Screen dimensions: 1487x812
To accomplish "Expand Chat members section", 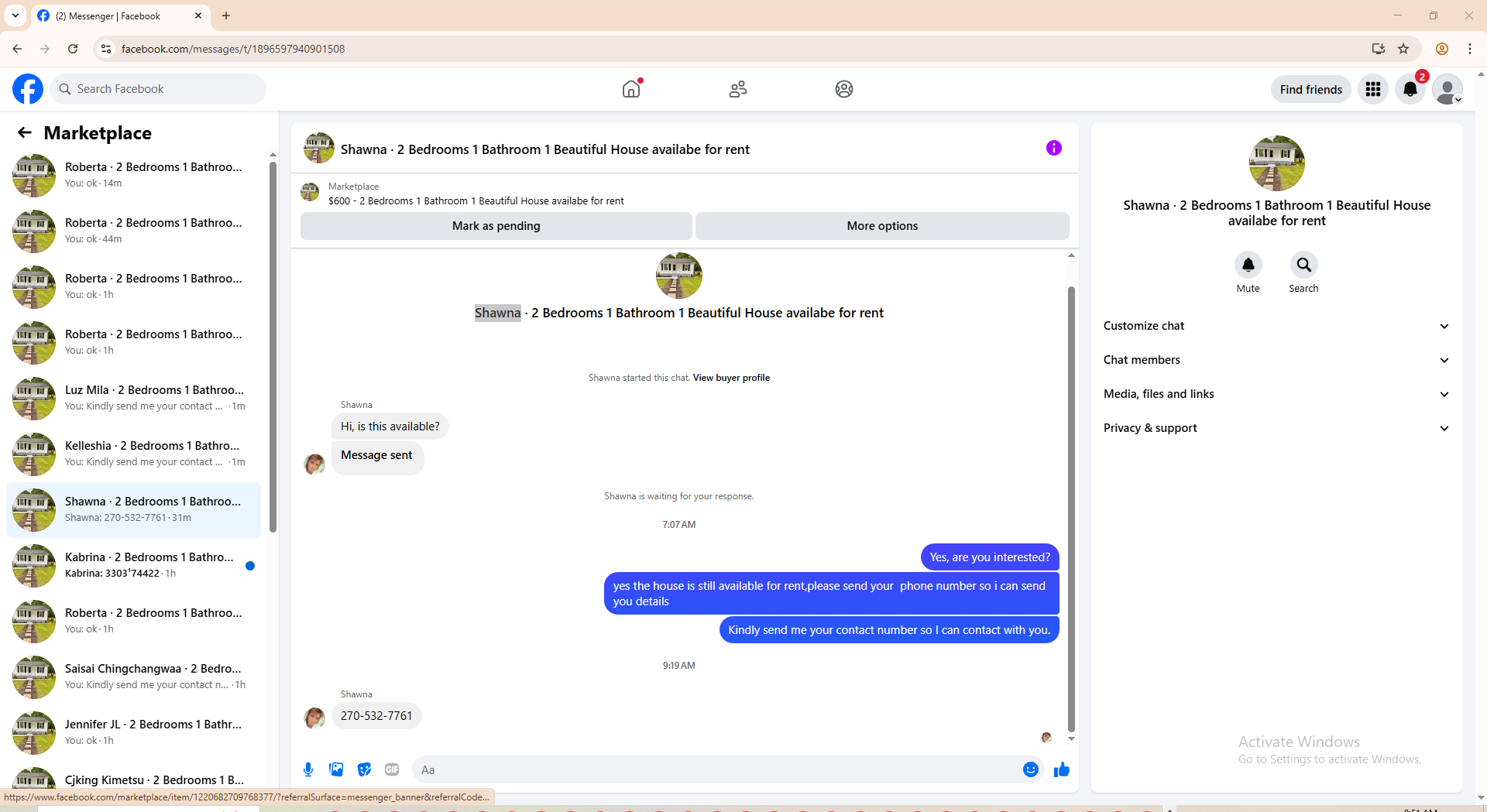I will [1276, 360].
